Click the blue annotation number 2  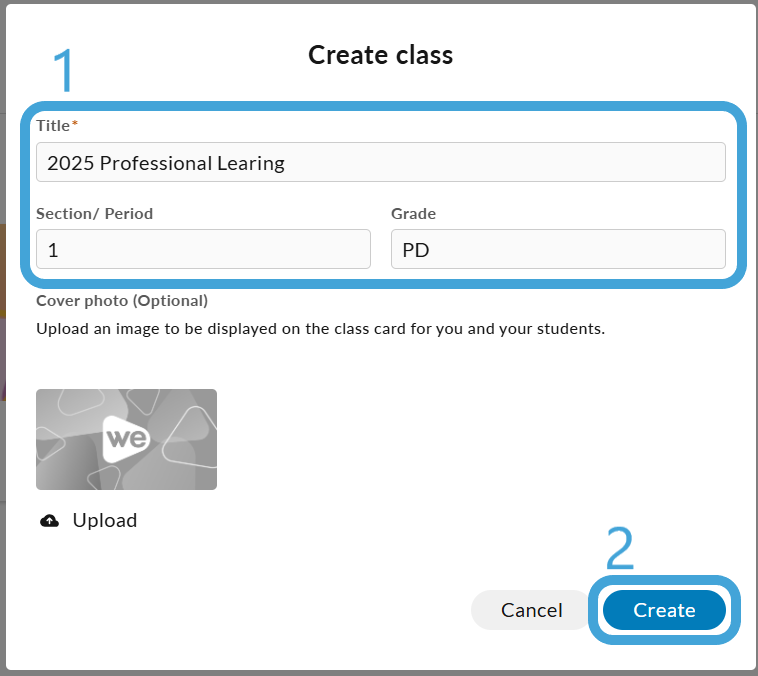[620, 548]
